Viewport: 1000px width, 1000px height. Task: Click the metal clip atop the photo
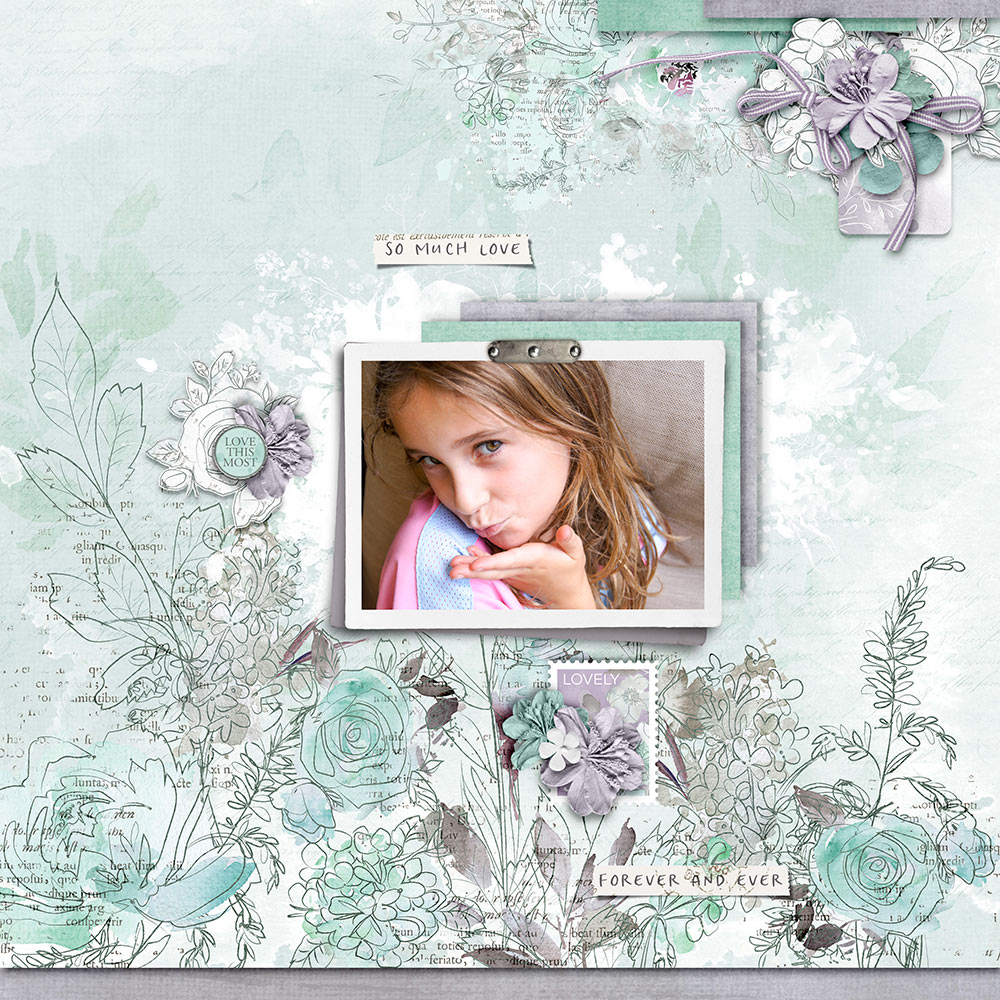[534, 349]
